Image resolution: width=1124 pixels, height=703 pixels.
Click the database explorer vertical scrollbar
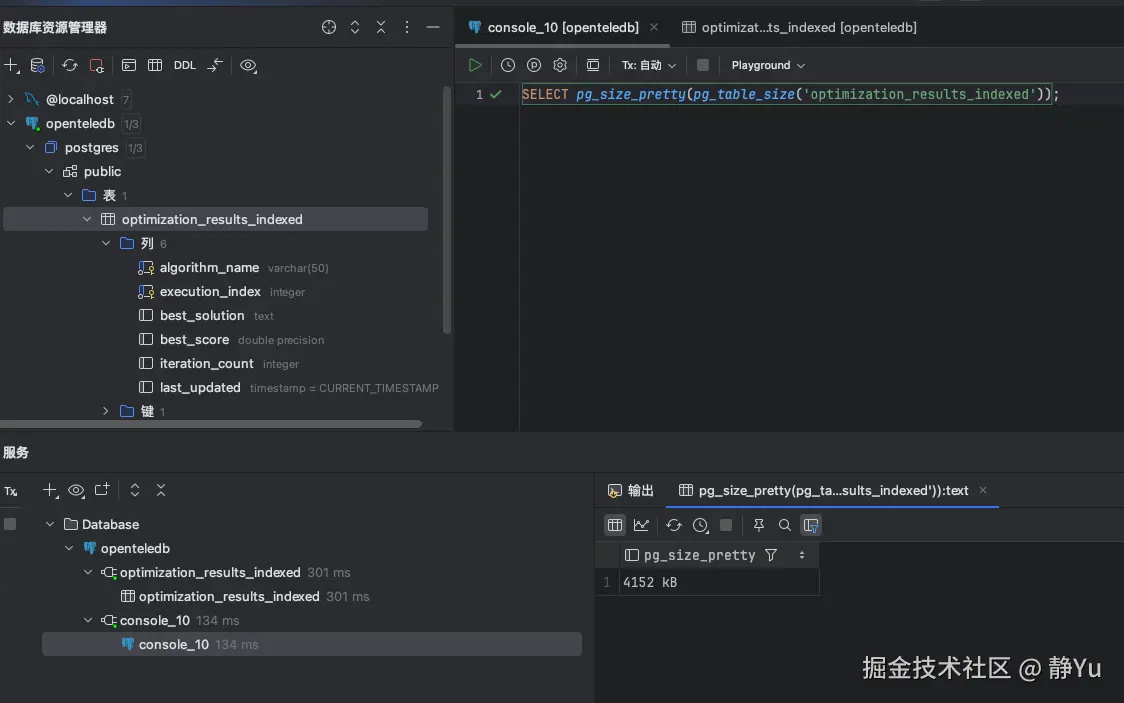(447, 210)
